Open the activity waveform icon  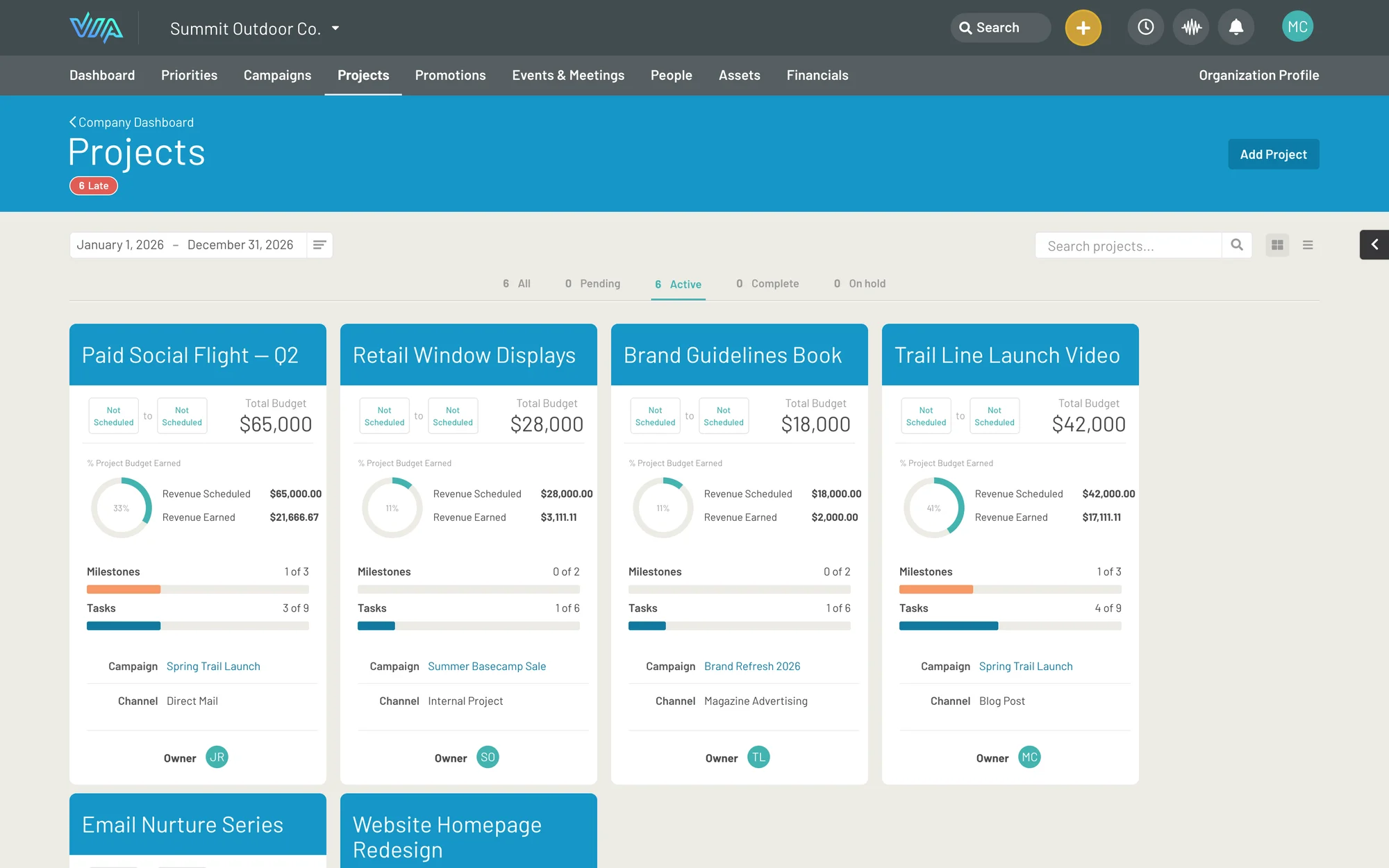pos(1191,27)
